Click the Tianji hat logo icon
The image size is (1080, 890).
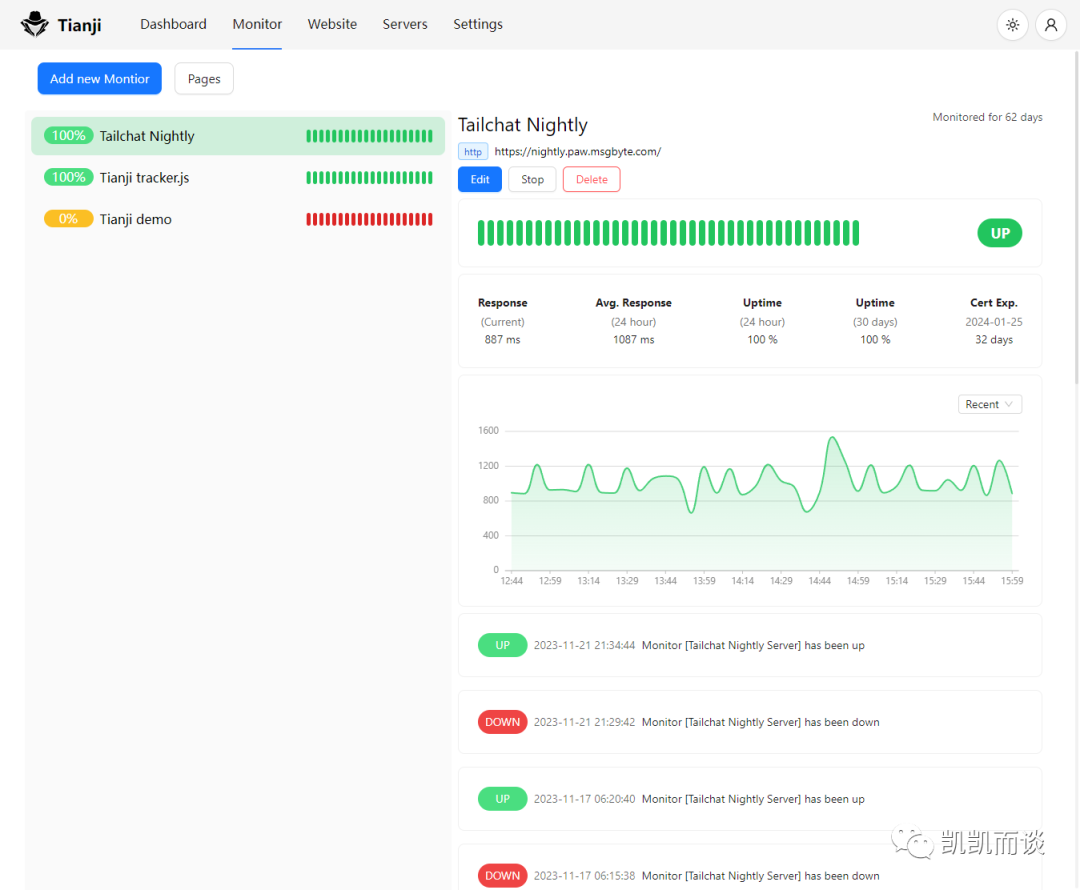(34, 24)
